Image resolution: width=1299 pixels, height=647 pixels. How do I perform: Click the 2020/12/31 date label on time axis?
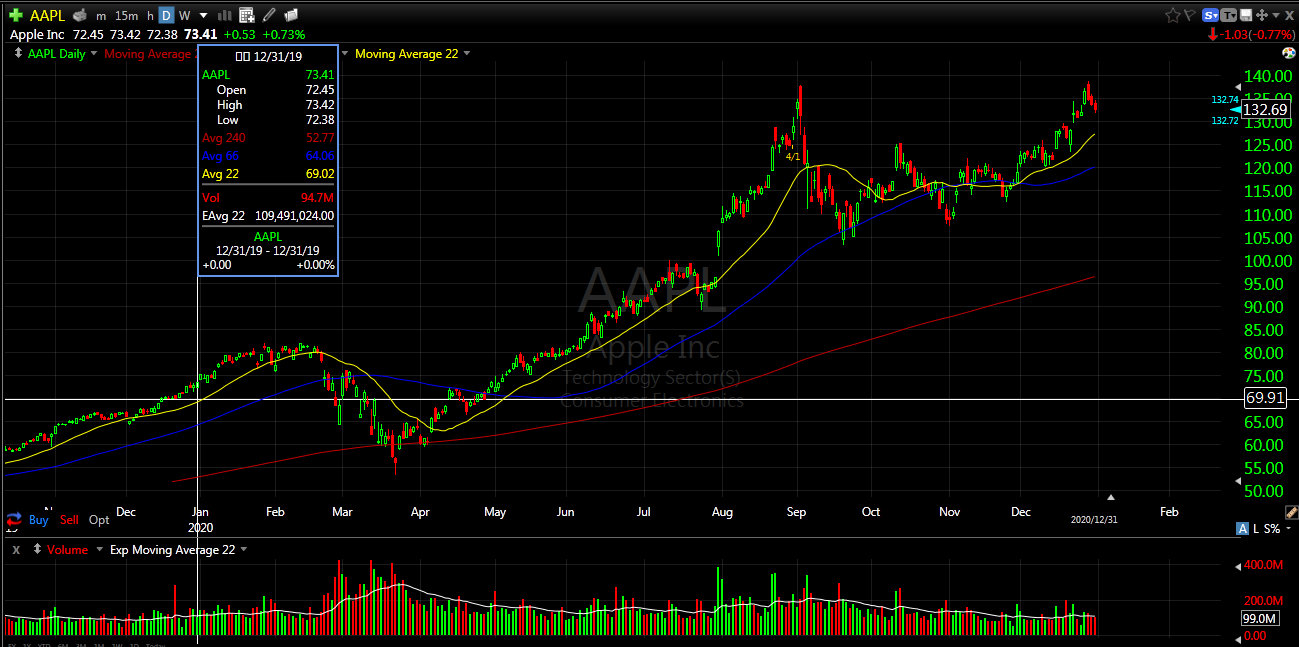(x=1093, y=520)
